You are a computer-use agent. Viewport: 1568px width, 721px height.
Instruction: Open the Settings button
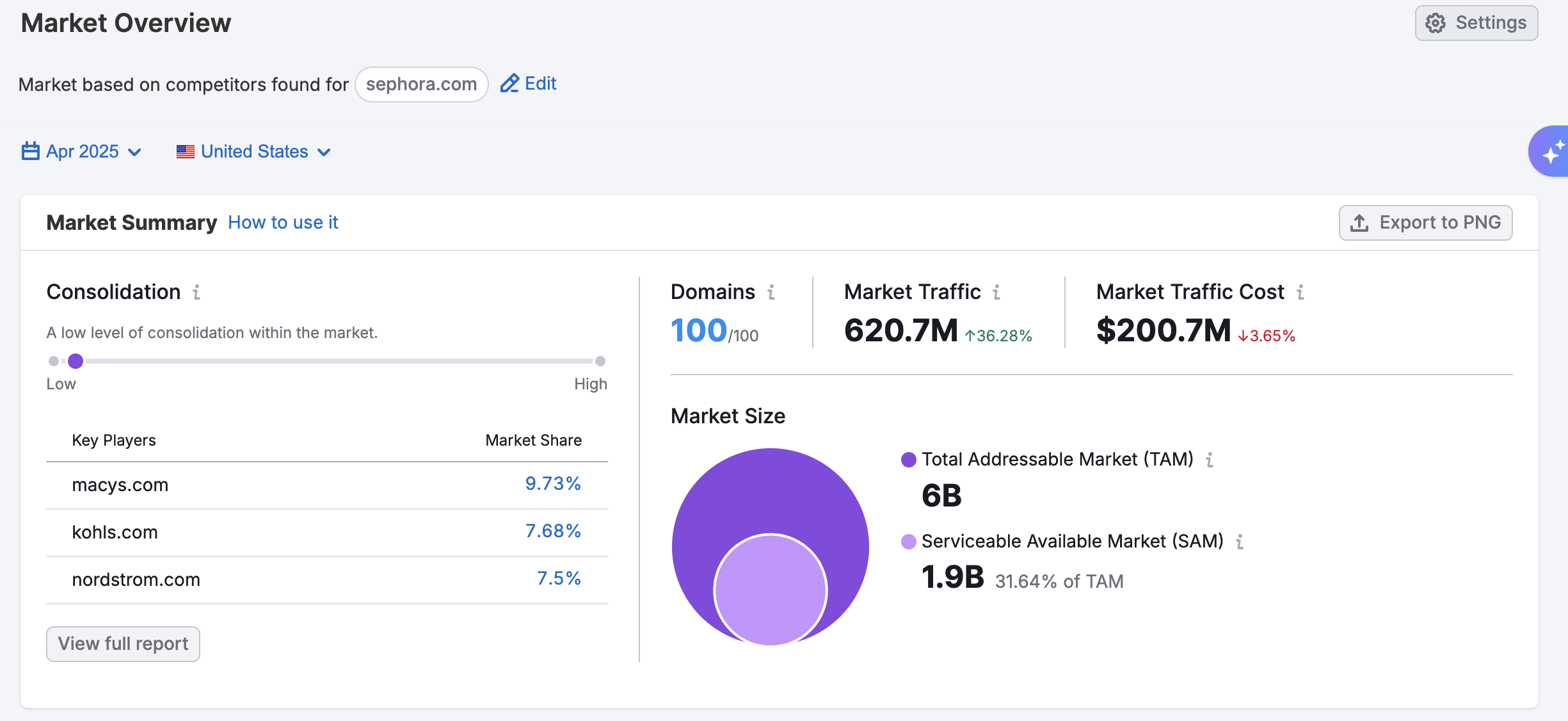click(1476, 23)
